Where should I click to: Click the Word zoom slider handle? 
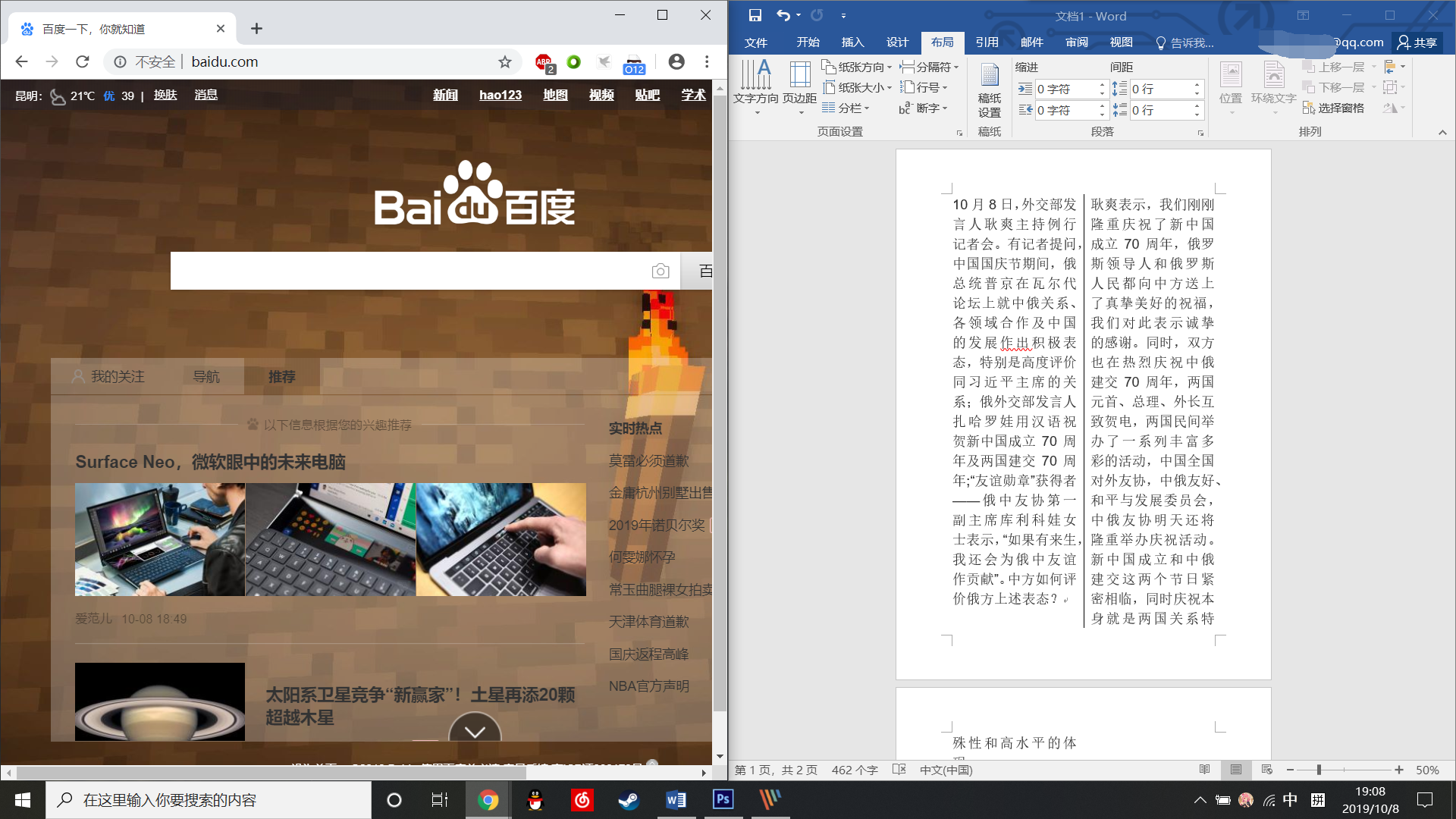[1319, 770]
